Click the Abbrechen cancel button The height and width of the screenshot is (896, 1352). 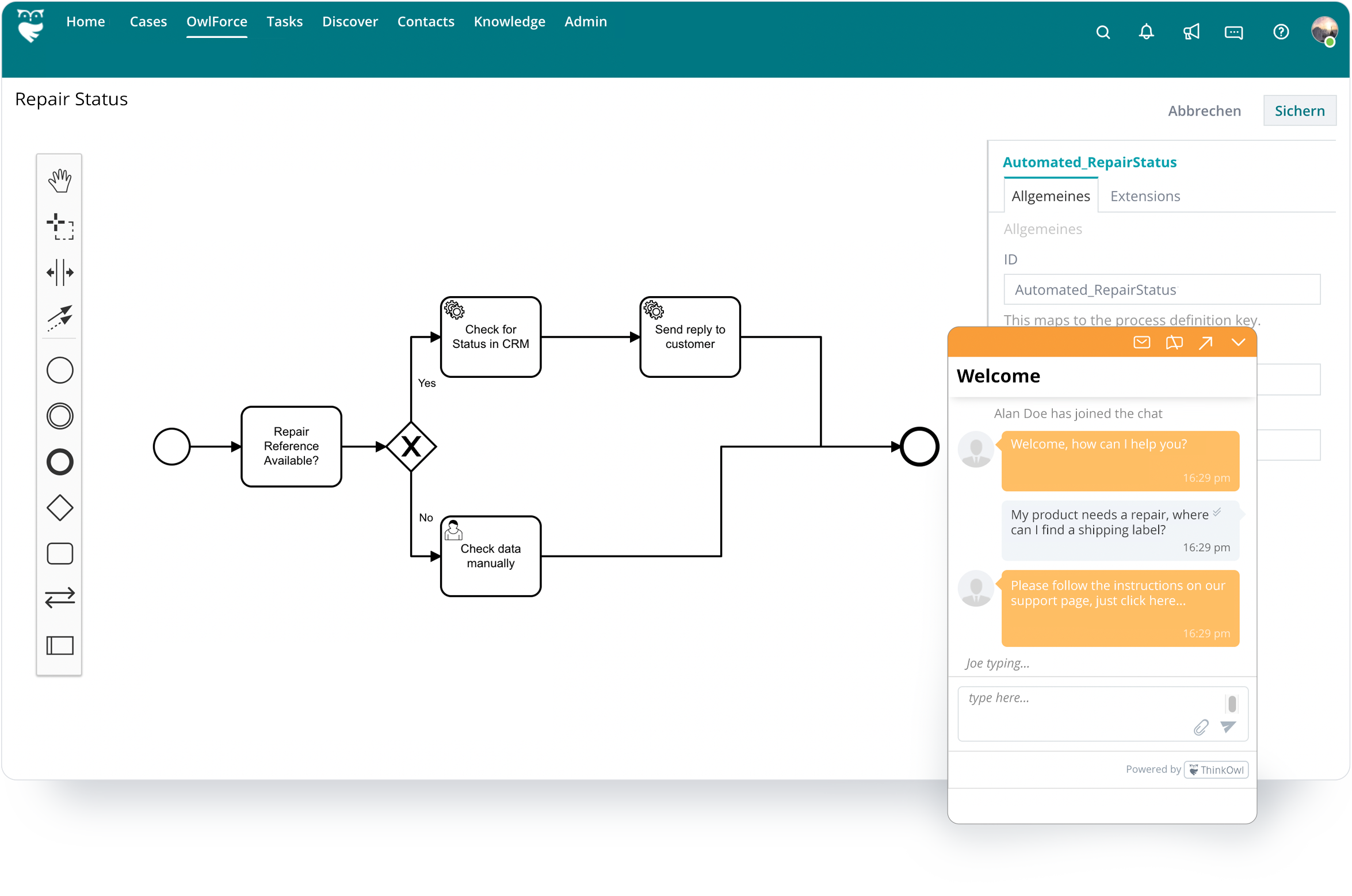click(x=1204, y=110)
